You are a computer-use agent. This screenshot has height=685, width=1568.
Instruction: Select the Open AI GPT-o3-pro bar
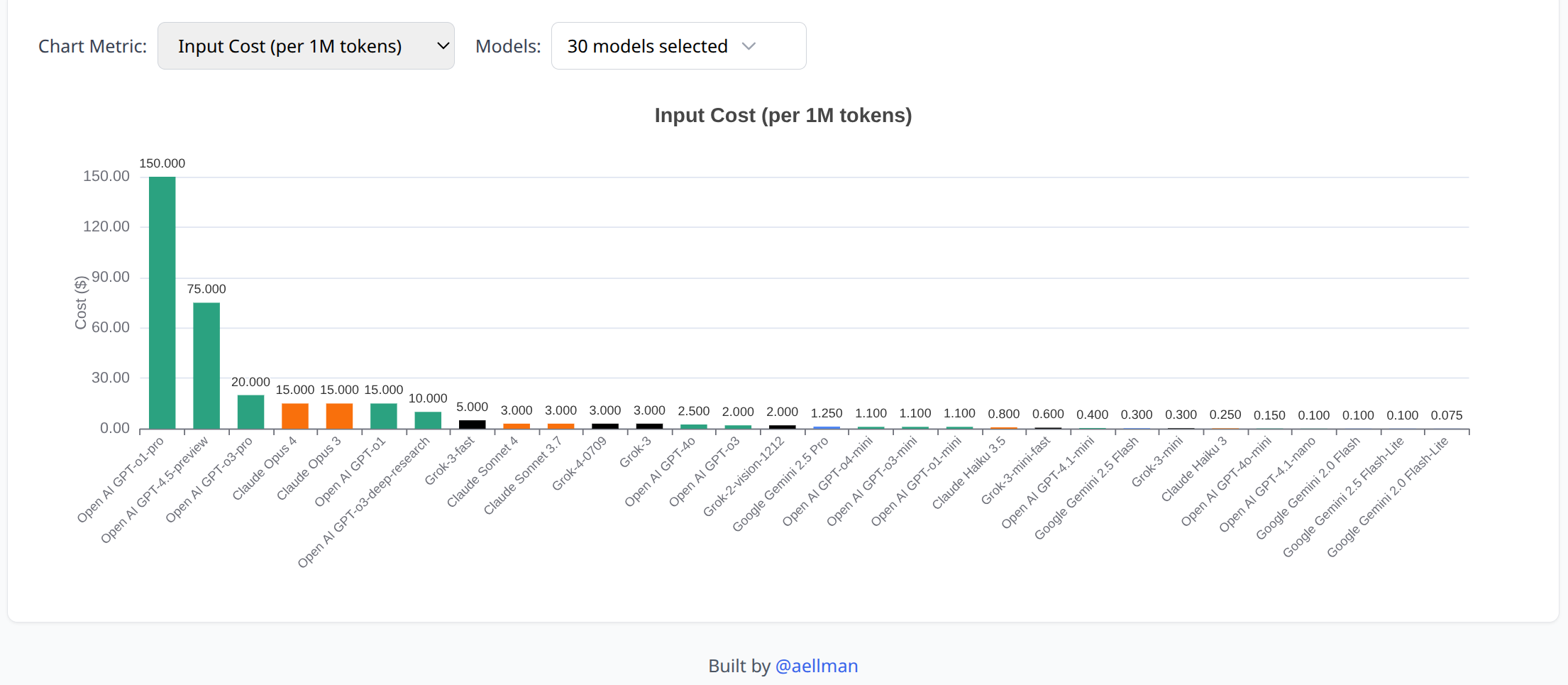point(250,412)
